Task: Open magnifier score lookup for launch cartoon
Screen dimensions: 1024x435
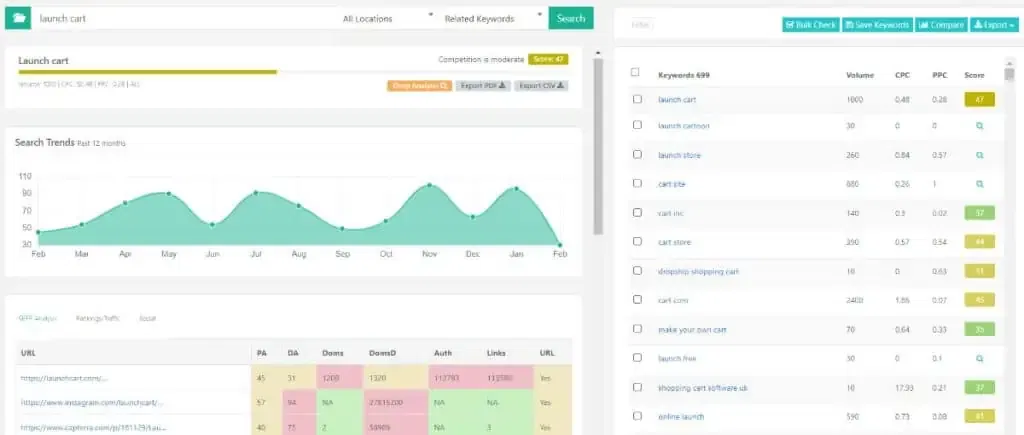Action: (979, 125)
